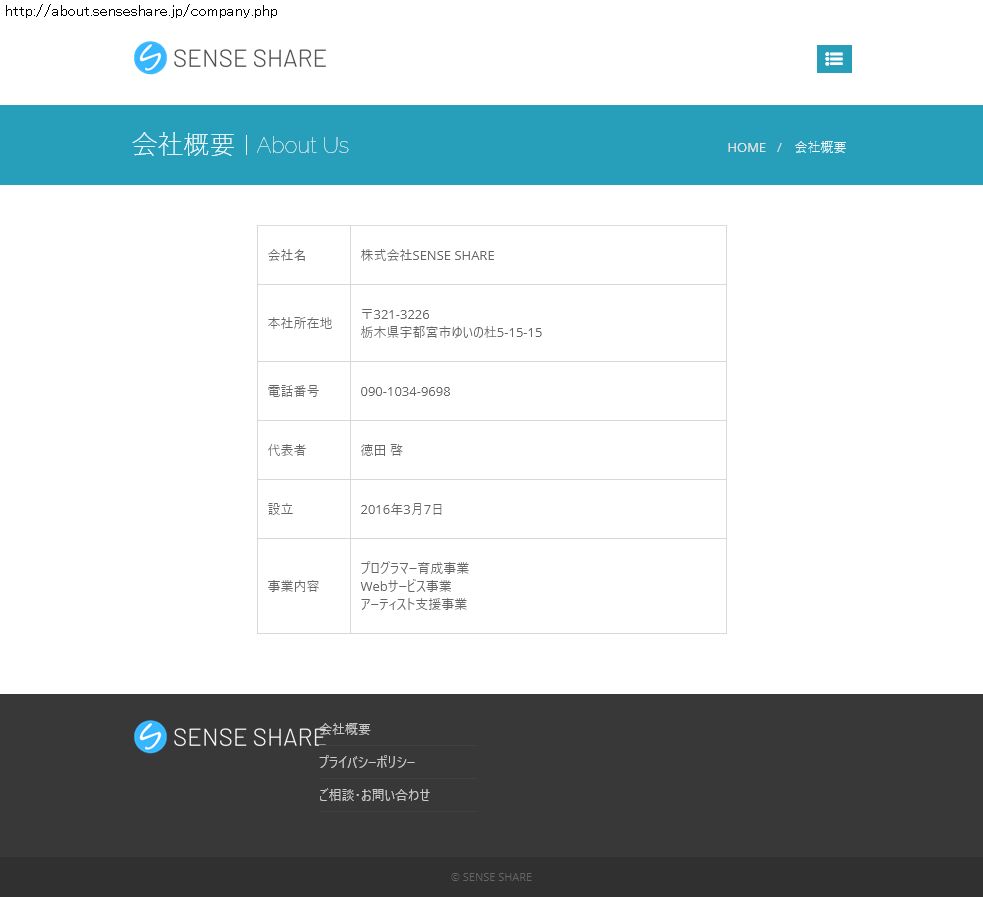The width and height of the screenshot is (983, 897).
Task: Click the プログラマー育成事業 text
Action: [x=414, y=568]
